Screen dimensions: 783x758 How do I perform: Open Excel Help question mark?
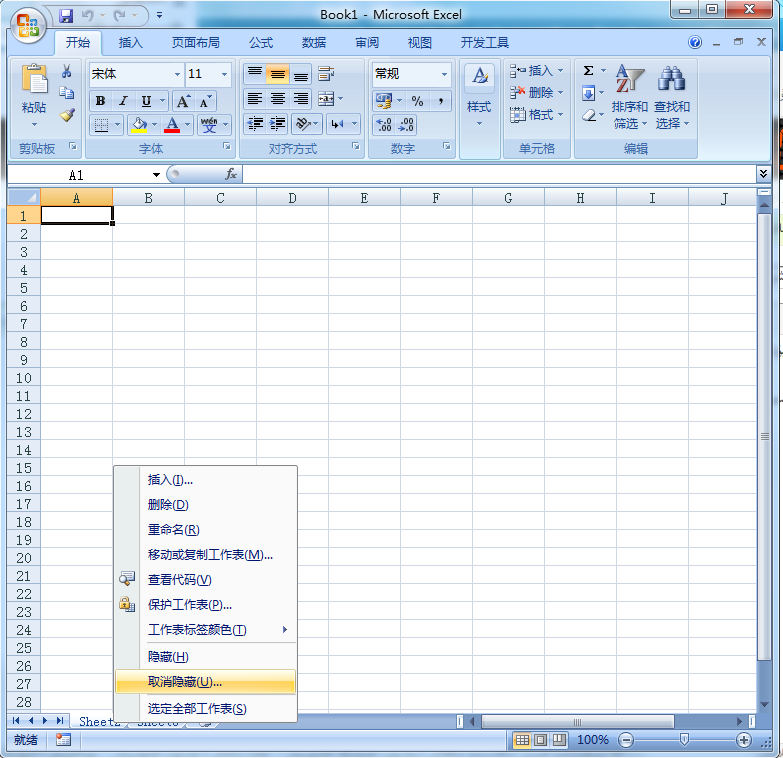tap(695, 42)
